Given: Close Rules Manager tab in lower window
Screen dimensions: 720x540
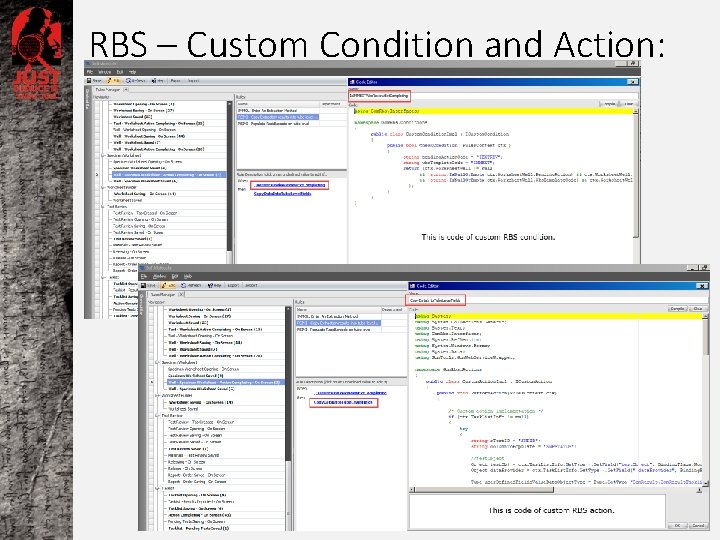Looking at the screenshot, I should point(181,294).
